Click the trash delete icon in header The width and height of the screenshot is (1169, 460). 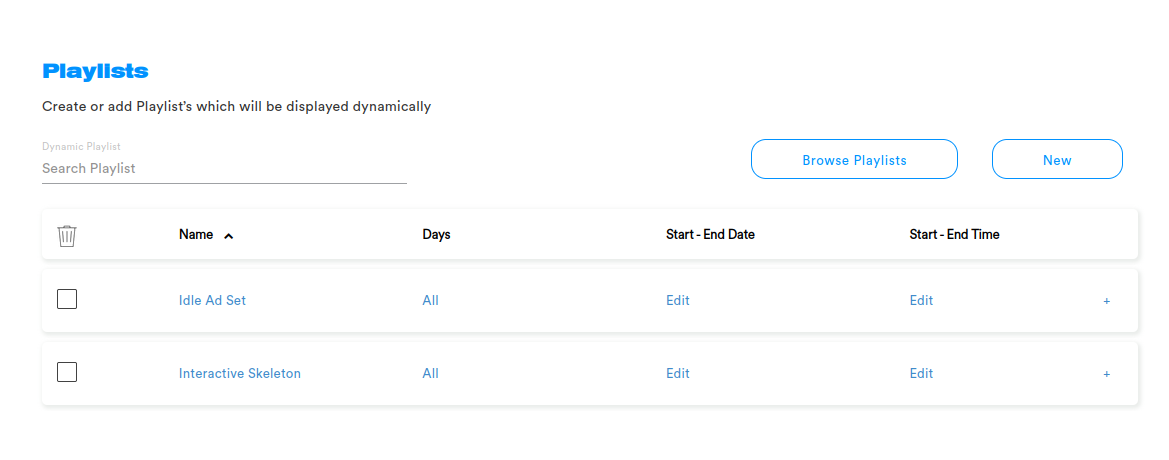pyautogui.click(x=67, y=236)
